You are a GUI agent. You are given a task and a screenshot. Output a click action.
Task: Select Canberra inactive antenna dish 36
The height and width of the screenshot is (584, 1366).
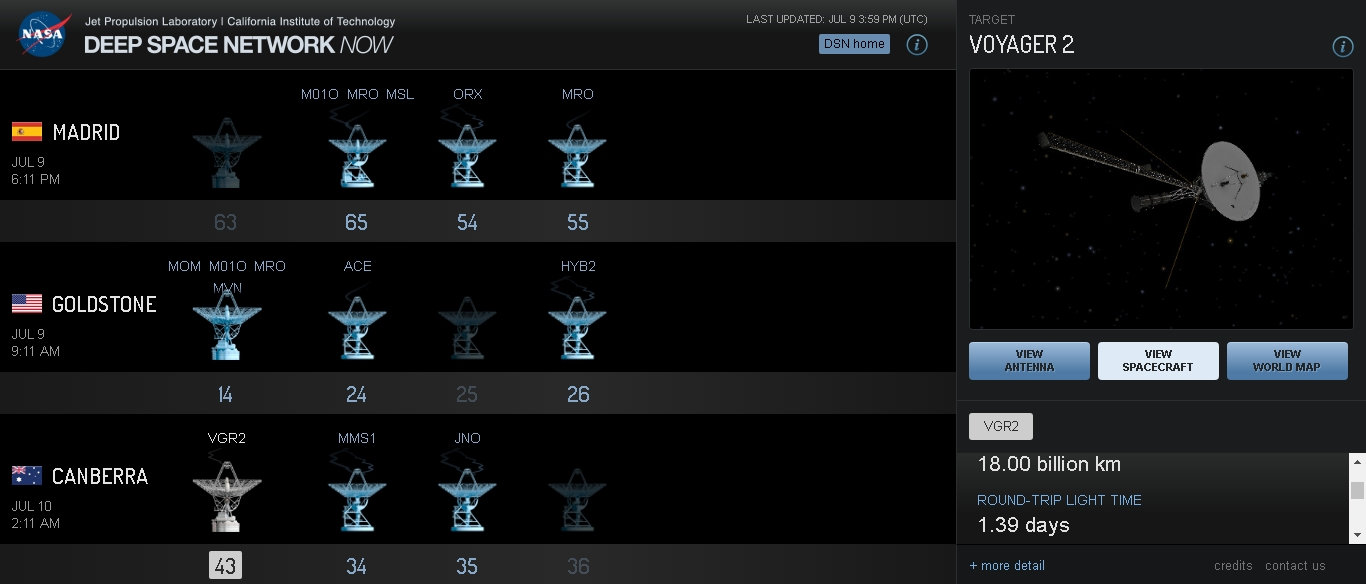pyautogui.click(x=577, y=498)
